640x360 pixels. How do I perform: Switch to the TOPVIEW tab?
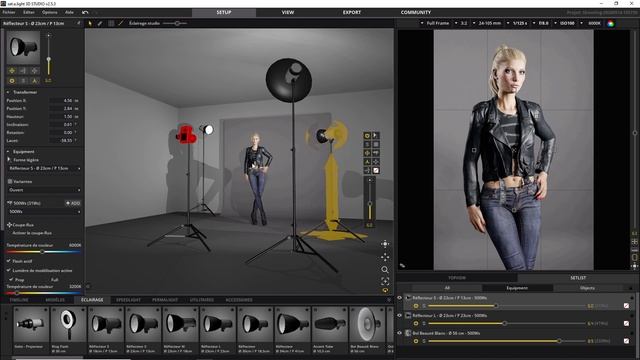(457, 278)
